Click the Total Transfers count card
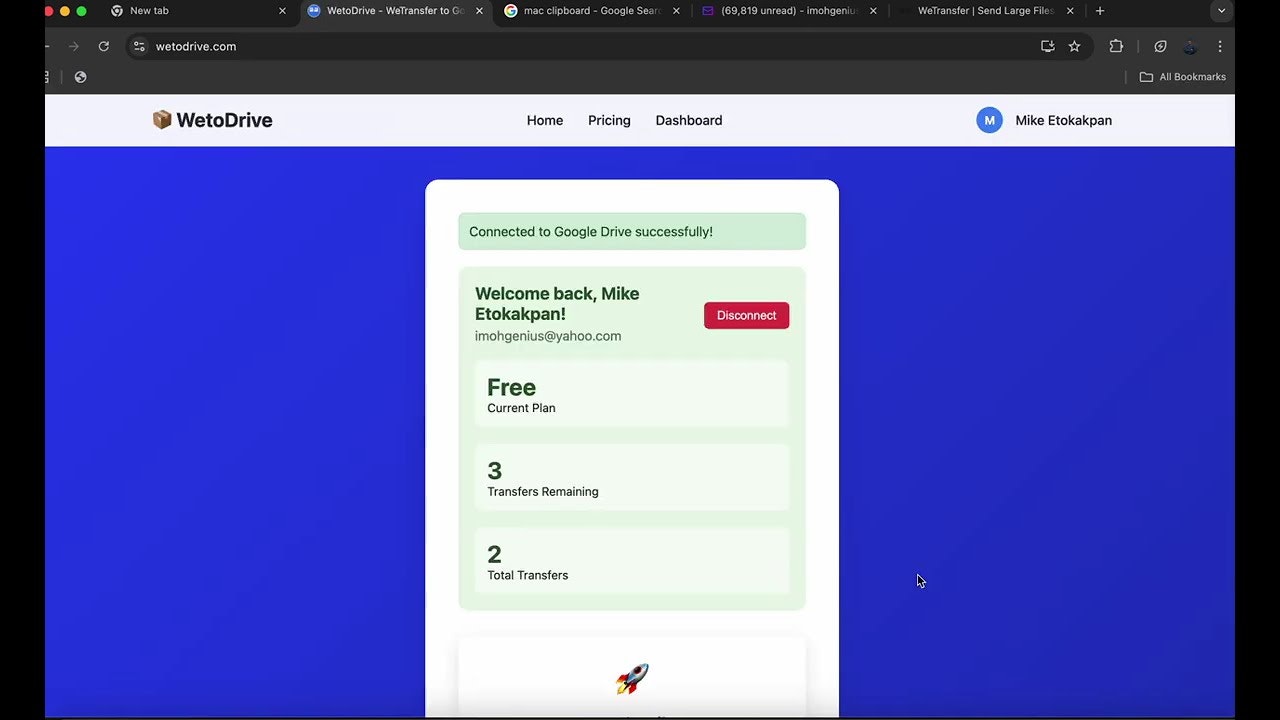Screen dimensions: 1280x720 (632, 561)
